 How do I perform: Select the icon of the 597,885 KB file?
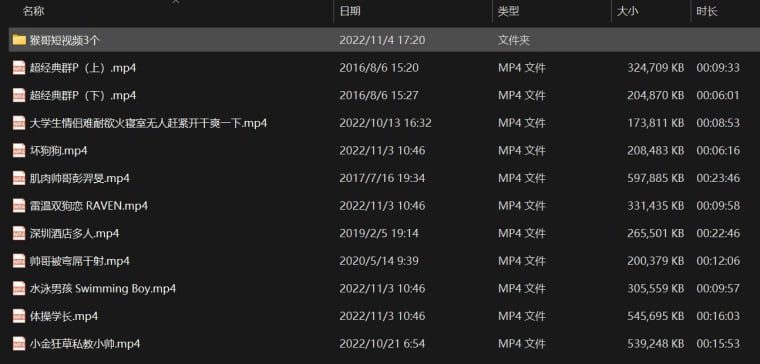[x=19, y=178]
